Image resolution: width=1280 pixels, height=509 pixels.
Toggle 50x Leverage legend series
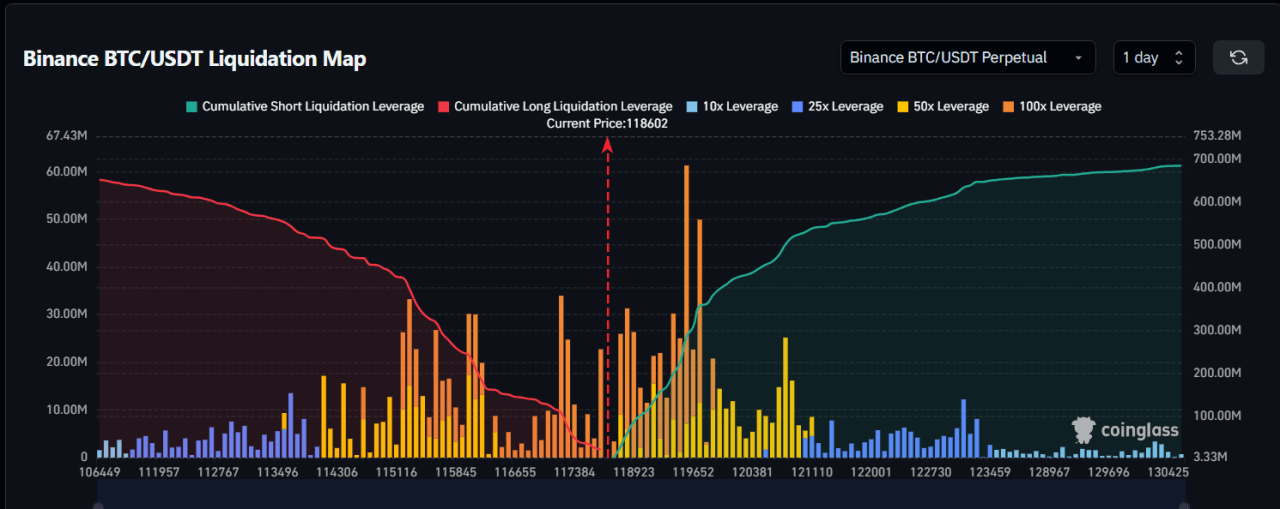coord(943,106)
